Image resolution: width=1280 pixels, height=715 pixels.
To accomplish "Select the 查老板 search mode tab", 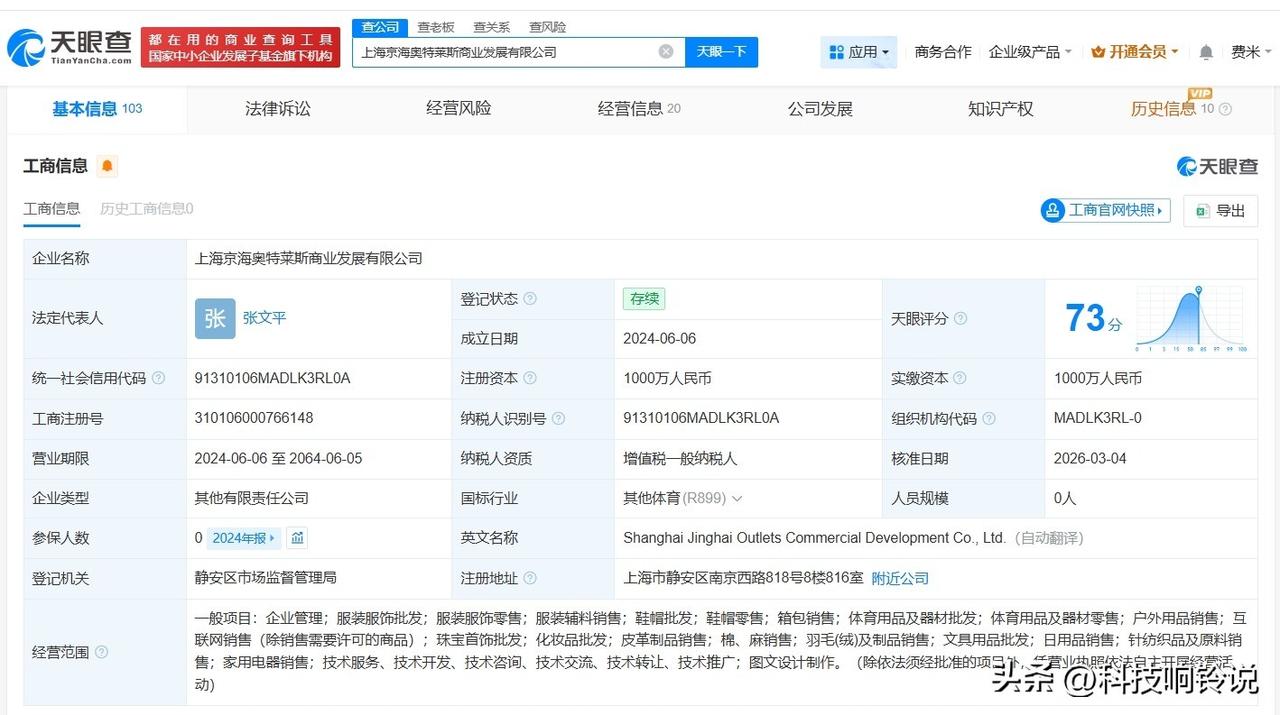I will click(x=436, y=27).
